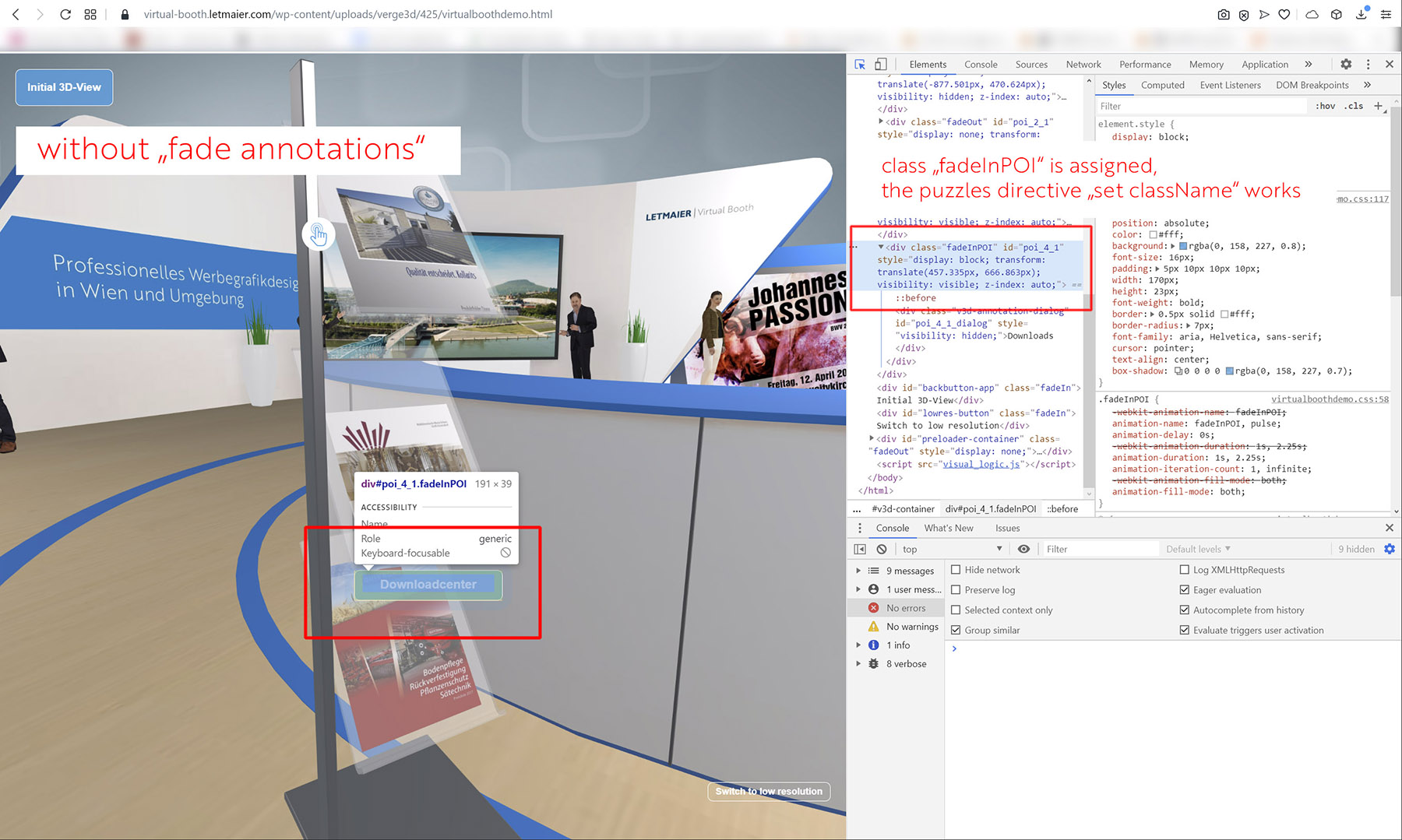Toggle the :hov element state button

pos(1325,106)
